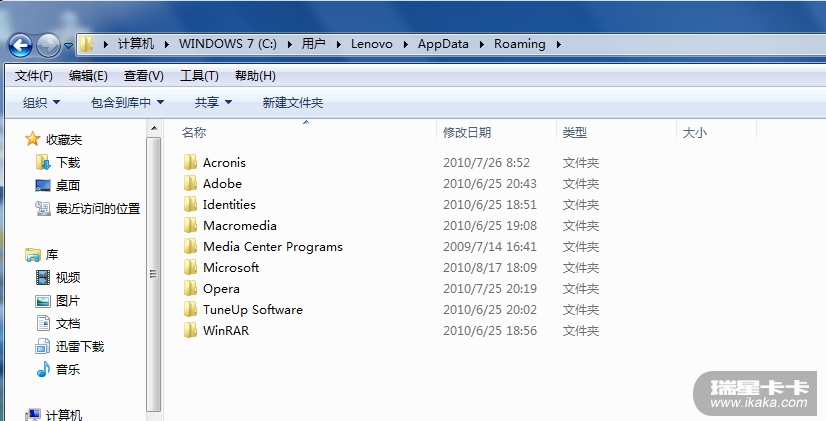The image size is (826, 421).
Task: Click the 文档 documents library icon
Action: coord(43,323)
